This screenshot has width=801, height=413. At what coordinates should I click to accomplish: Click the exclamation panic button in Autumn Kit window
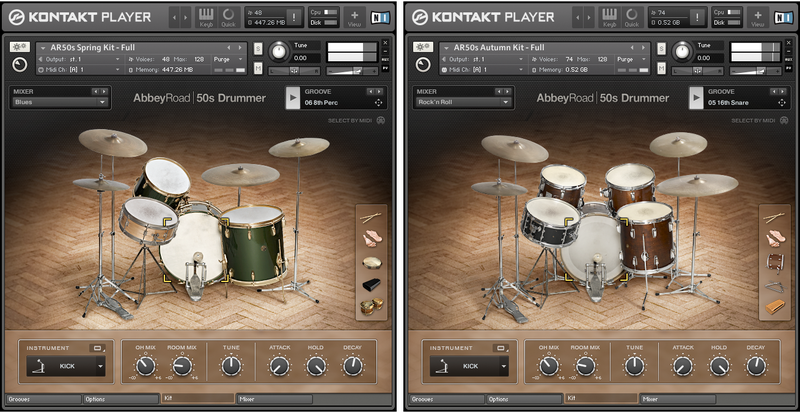tap(697, 17)
